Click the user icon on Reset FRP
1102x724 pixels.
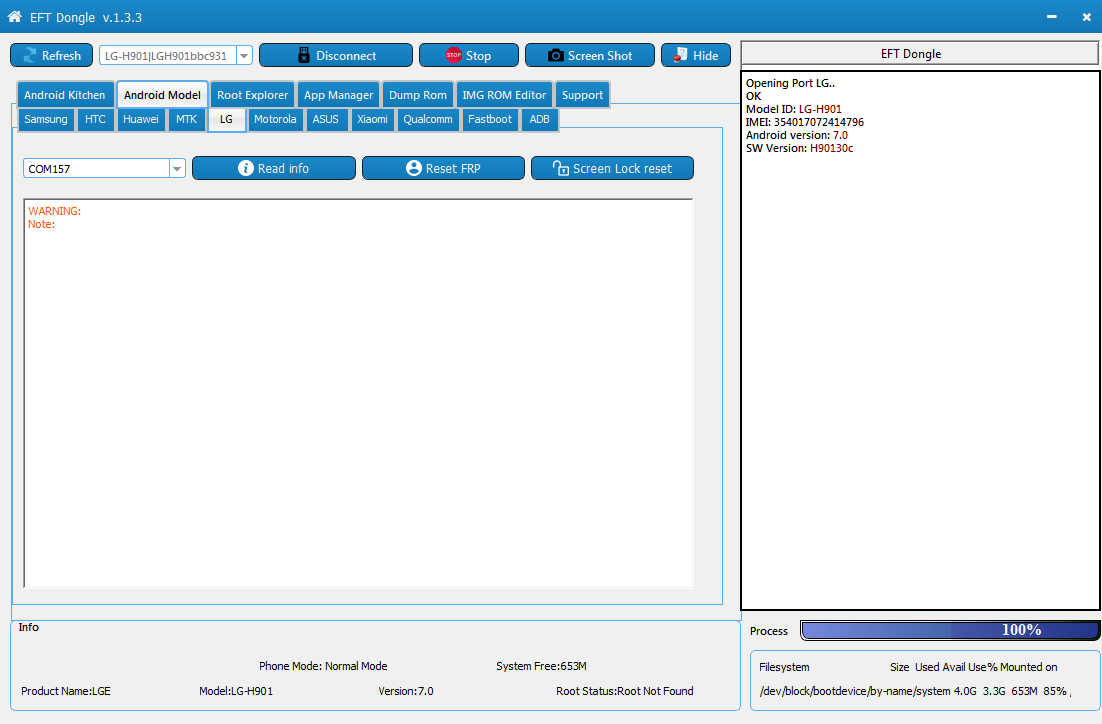(x=414, y=168)
